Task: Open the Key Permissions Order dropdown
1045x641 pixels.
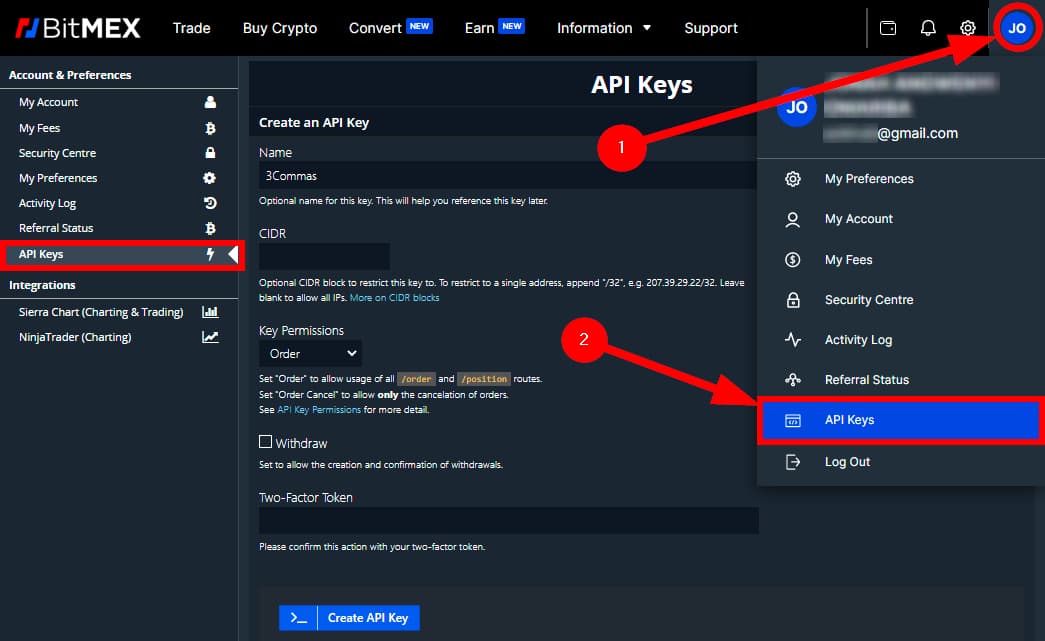Action: 311,353
